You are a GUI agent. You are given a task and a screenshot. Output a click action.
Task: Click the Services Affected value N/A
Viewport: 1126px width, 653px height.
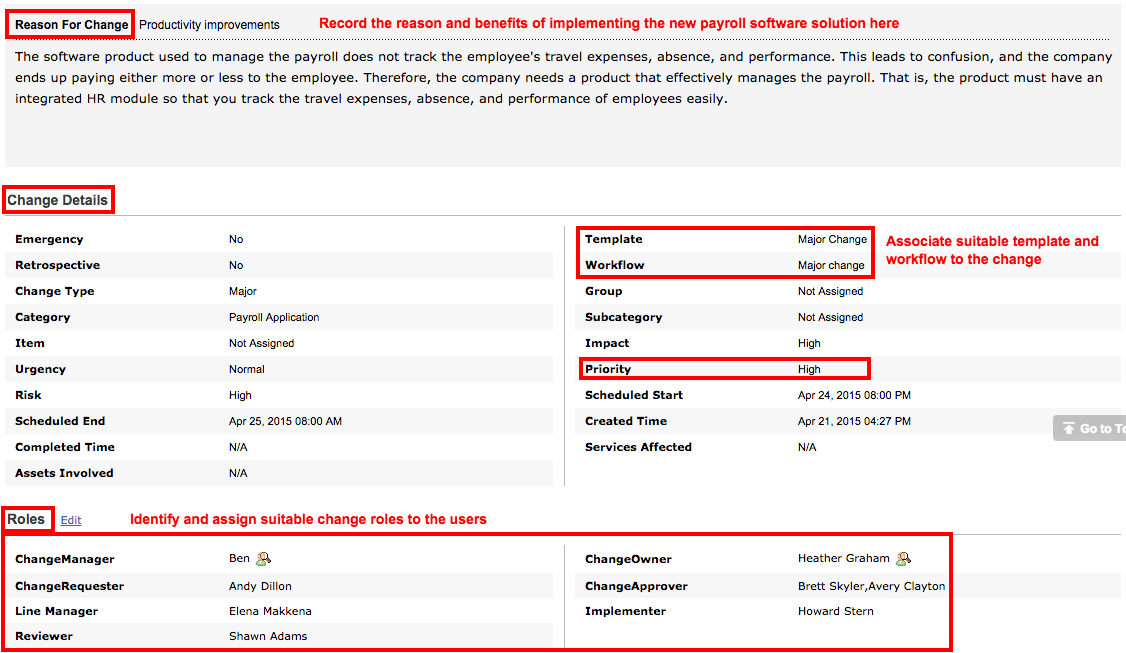(806, 447)
